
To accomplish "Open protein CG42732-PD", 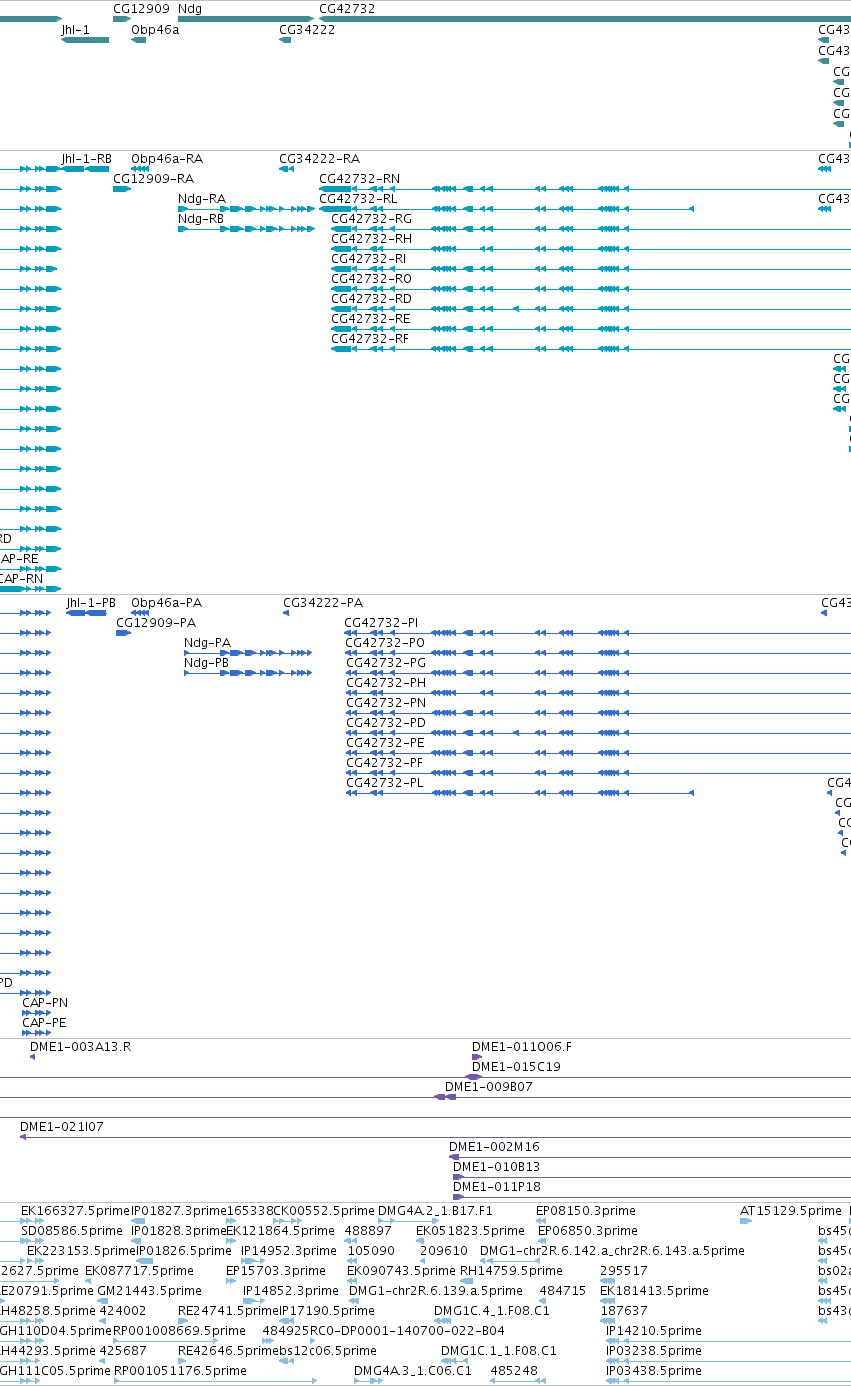I will click(386, 722).
